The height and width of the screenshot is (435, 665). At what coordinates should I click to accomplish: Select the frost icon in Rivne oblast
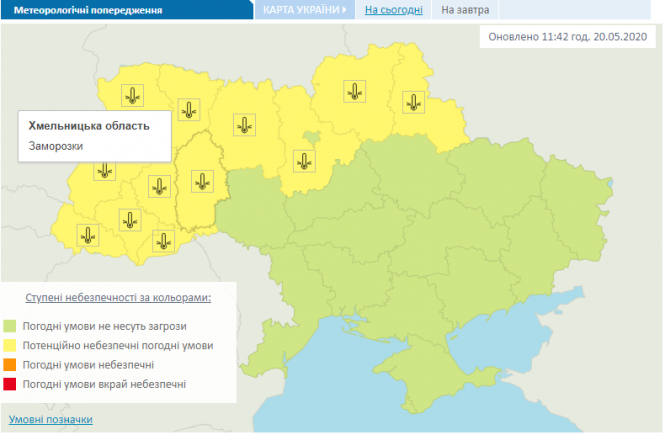coord(189,110)
